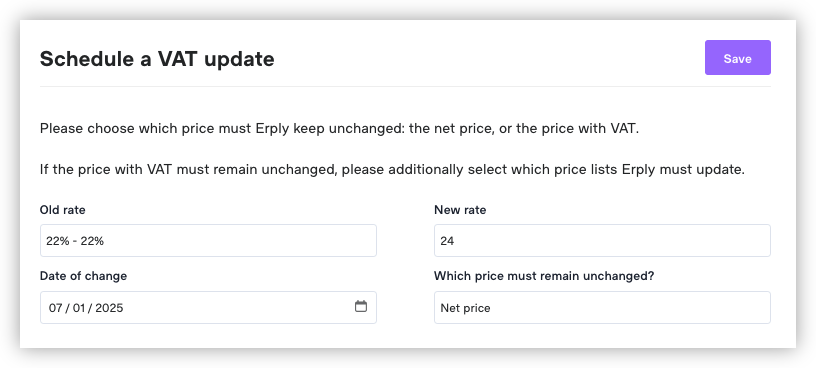Focus the New rate input field
816x368 pixels.
tap(602, 240)
